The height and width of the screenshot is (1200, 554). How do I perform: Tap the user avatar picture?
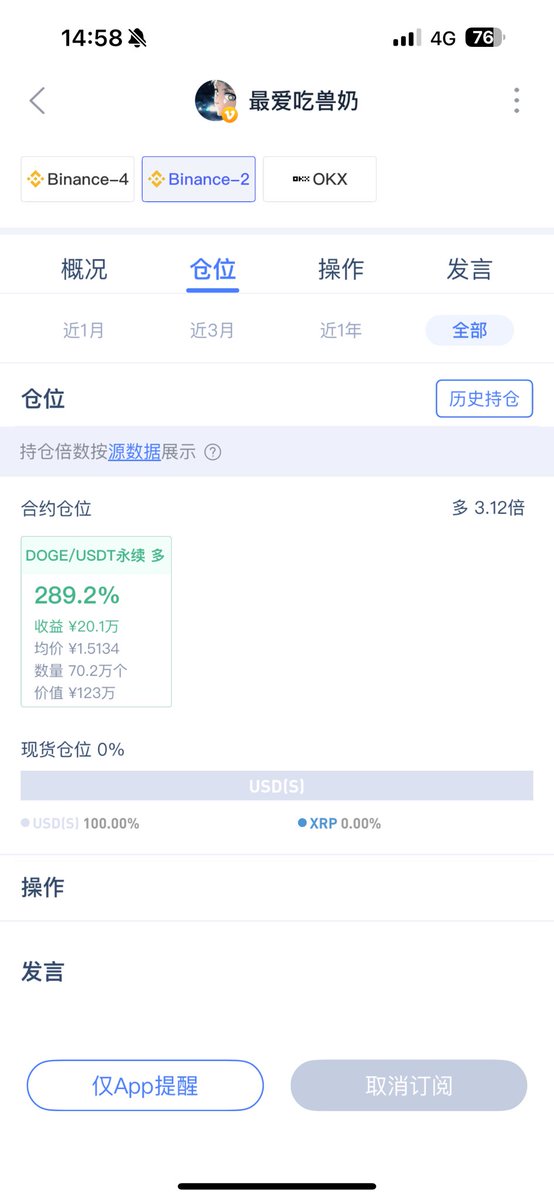(x=216, y=101)
